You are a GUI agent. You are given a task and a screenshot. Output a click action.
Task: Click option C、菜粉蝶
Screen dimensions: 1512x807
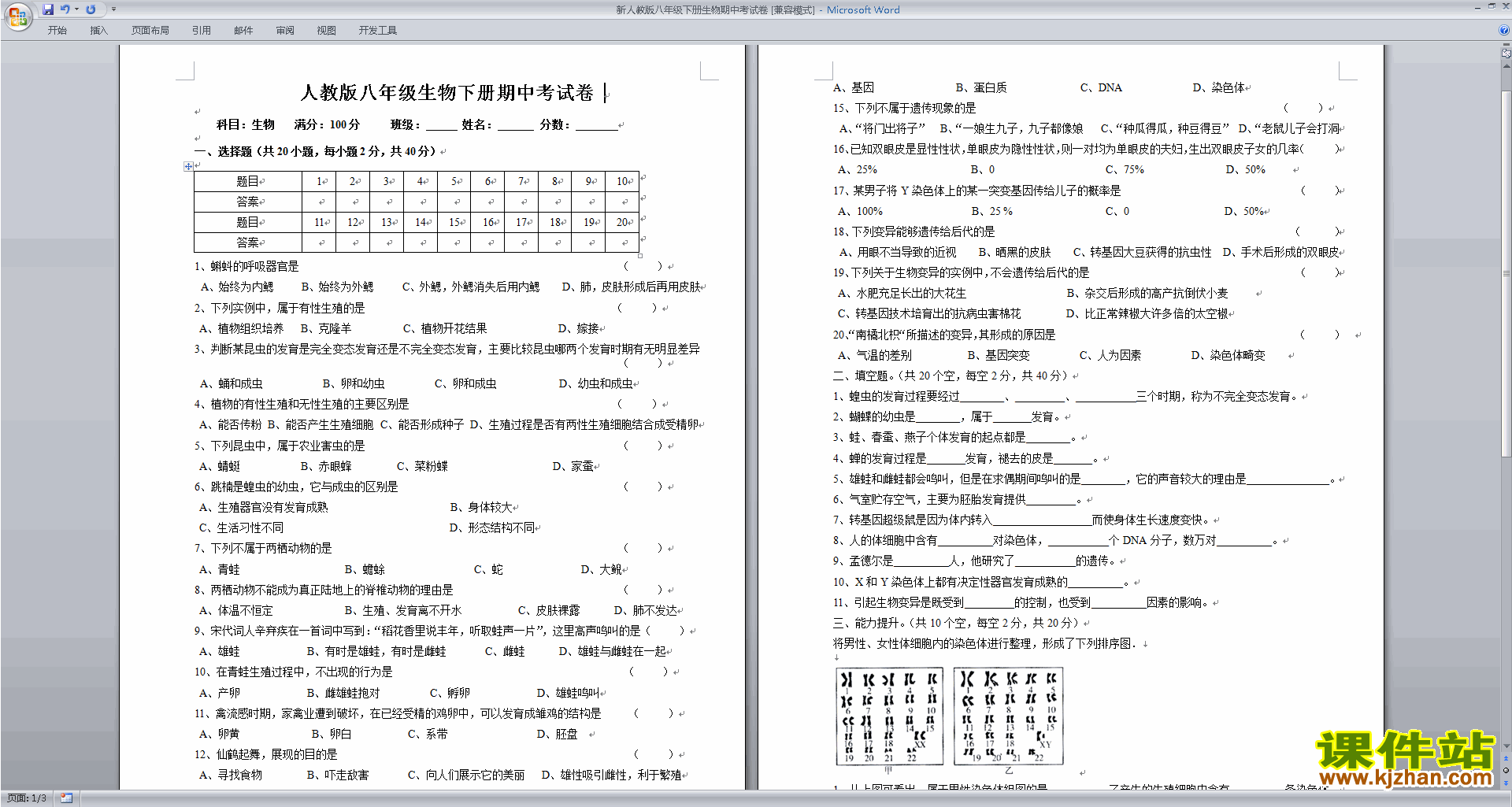coord(422,466)
